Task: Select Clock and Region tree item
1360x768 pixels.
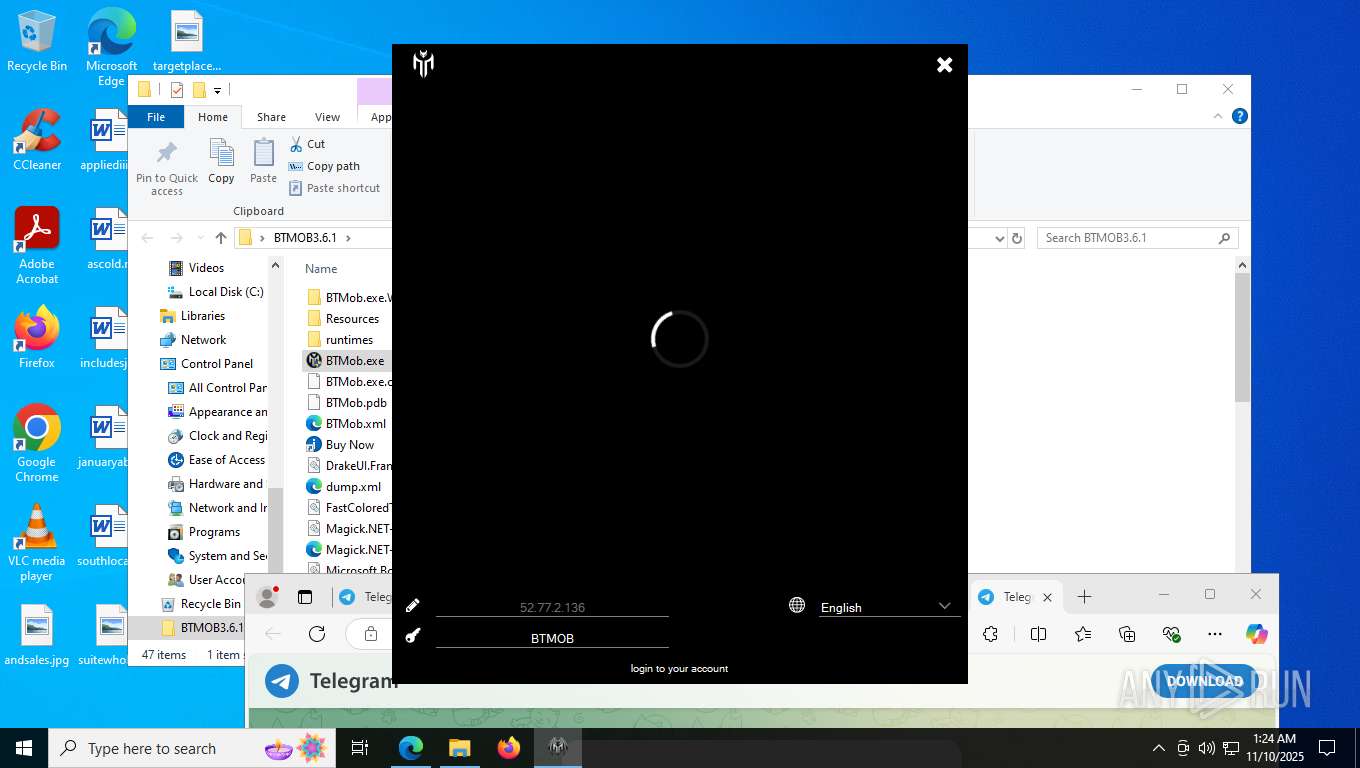Action: coord(218,436)
